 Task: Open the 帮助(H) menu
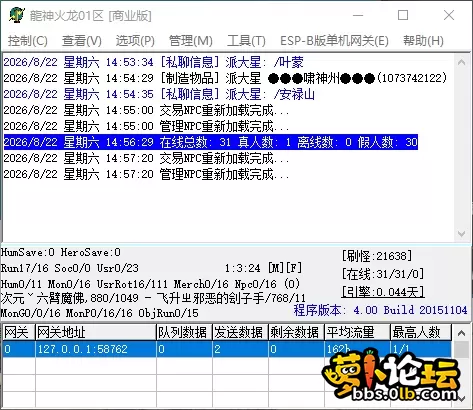[x=423, y=41]
